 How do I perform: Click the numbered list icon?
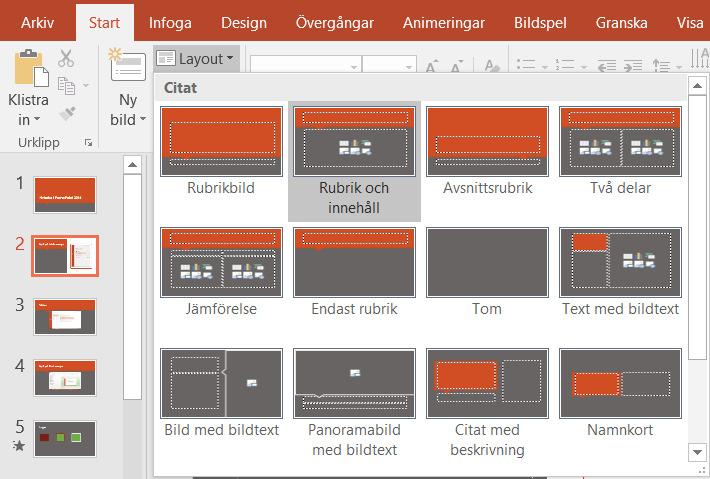[565, 65]
